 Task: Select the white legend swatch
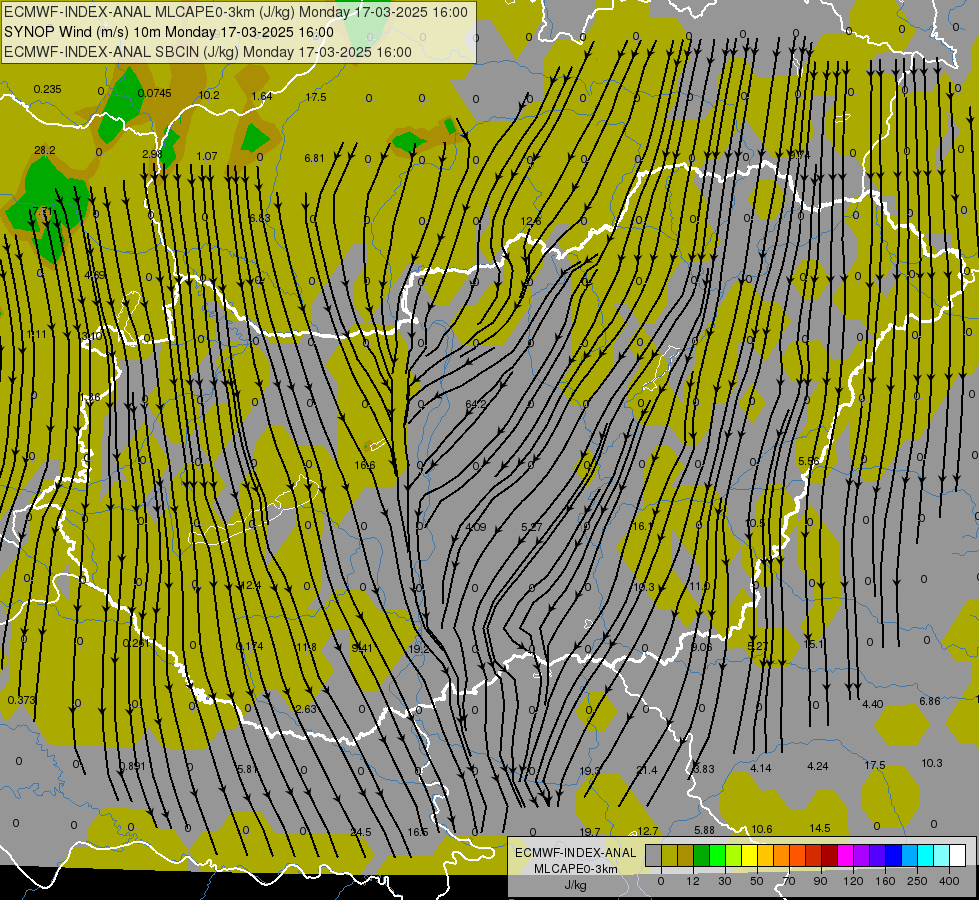[958, 856]
